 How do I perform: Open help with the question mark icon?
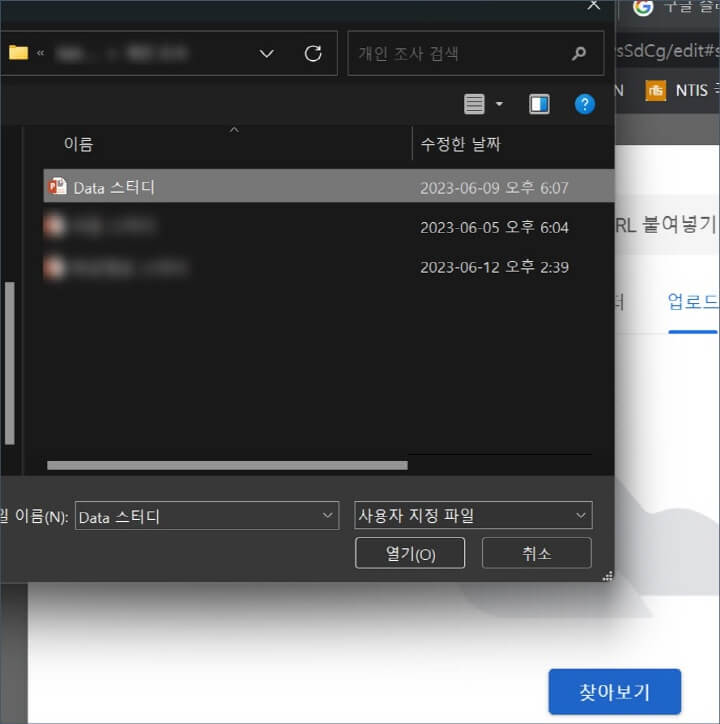pyautogui.click(x=585, y=104)
